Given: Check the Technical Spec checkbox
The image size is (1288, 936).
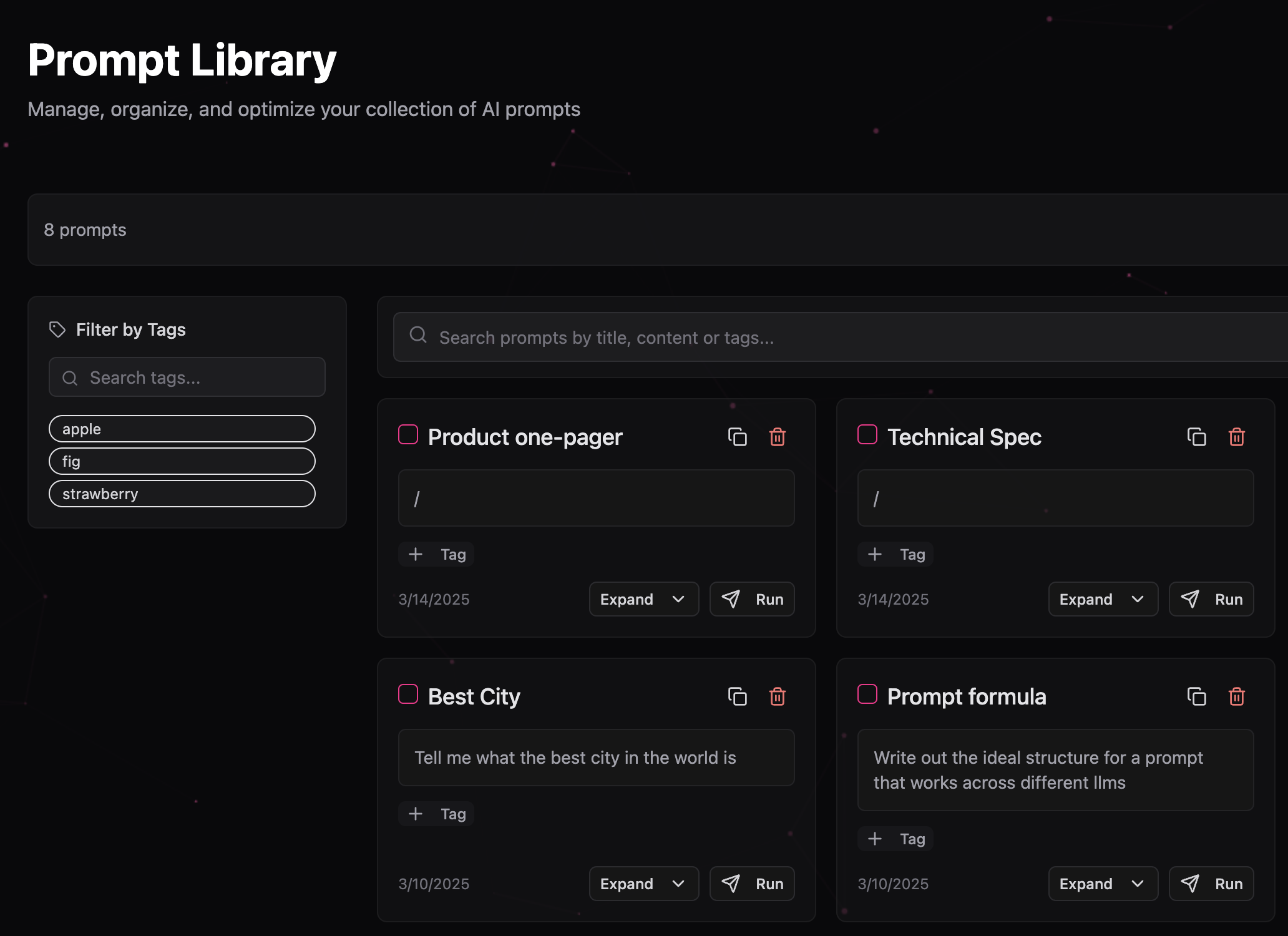Looking at the screenshot, I should [867, 434].
